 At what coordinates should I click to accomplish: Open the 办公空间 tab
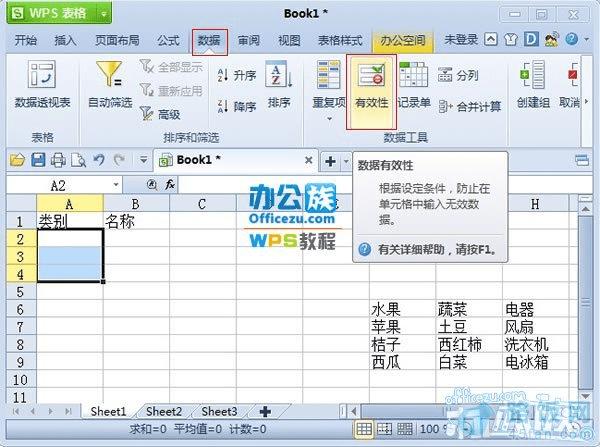(x=403, y=41)
